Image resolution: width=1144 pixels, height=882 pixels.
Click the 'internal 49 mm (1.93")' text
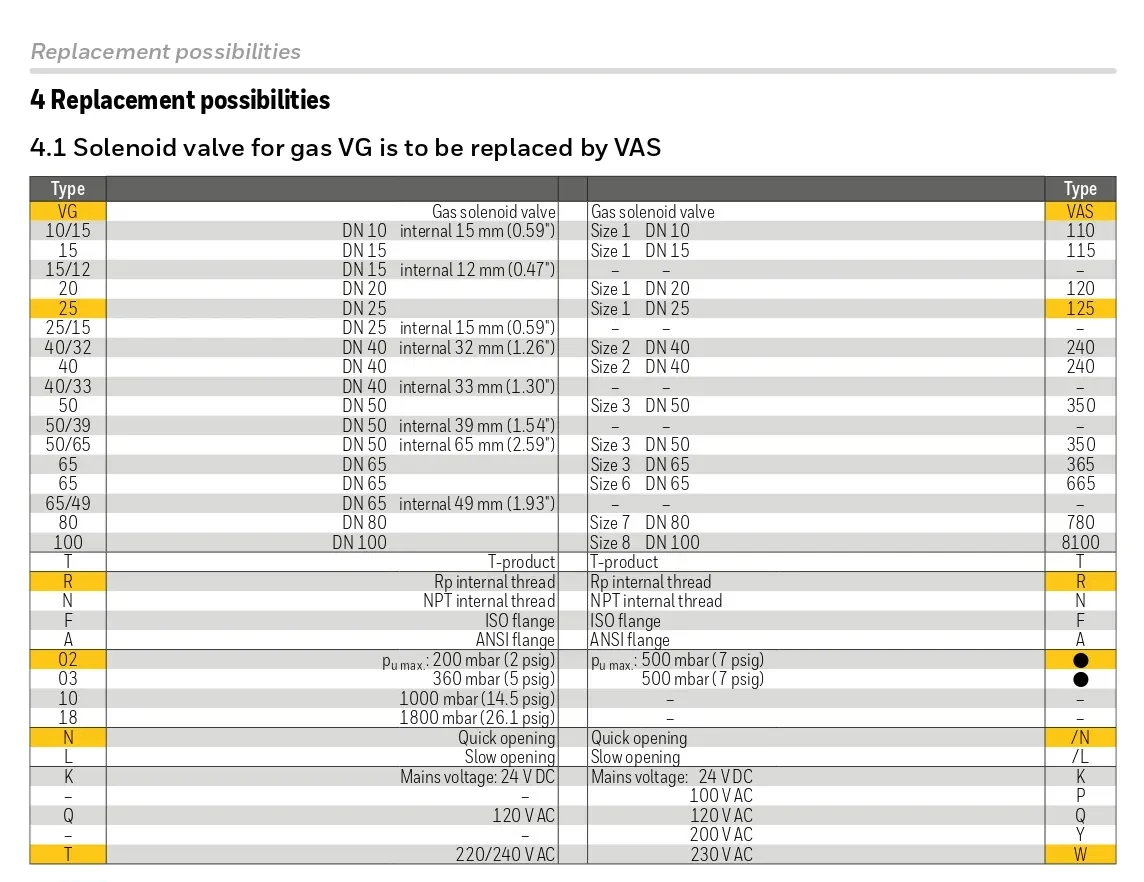[477, 504]
